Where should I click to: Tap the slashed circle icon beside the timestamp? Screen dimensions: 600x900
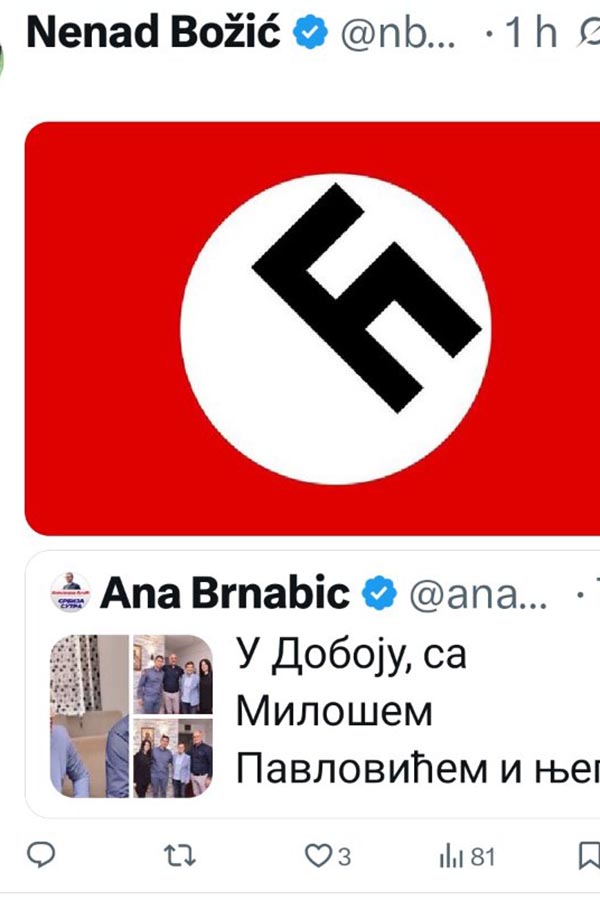(x=589, y=33)
